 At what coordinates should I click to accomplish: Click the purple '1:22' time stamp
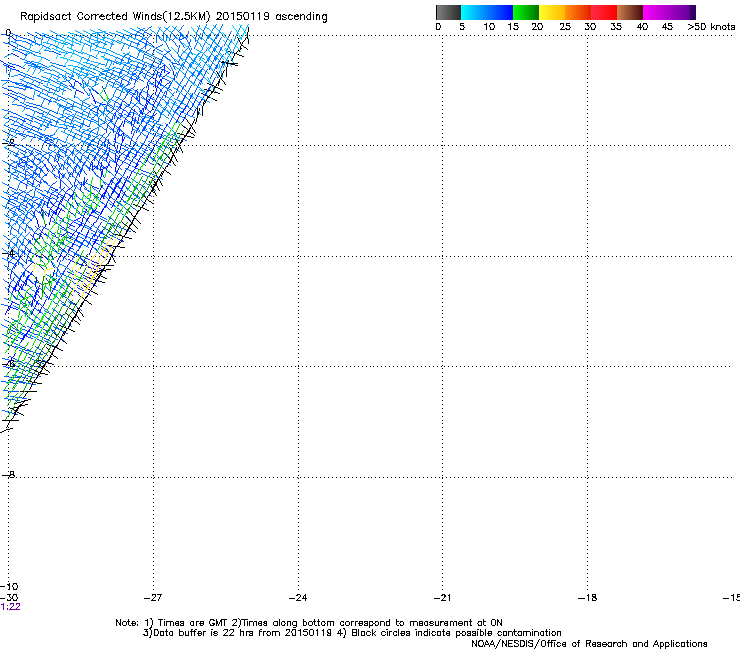10,607
